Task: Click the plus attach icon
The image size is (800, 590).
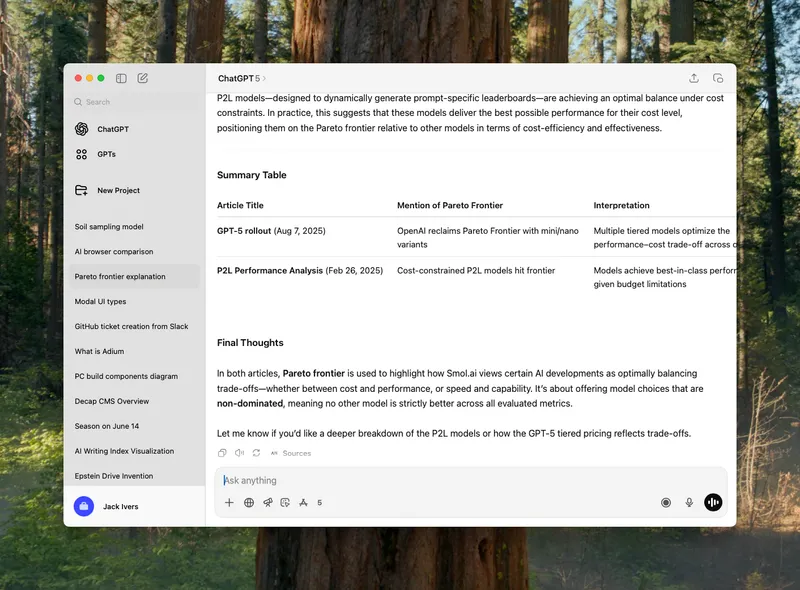Action: [x=229, y=503]
